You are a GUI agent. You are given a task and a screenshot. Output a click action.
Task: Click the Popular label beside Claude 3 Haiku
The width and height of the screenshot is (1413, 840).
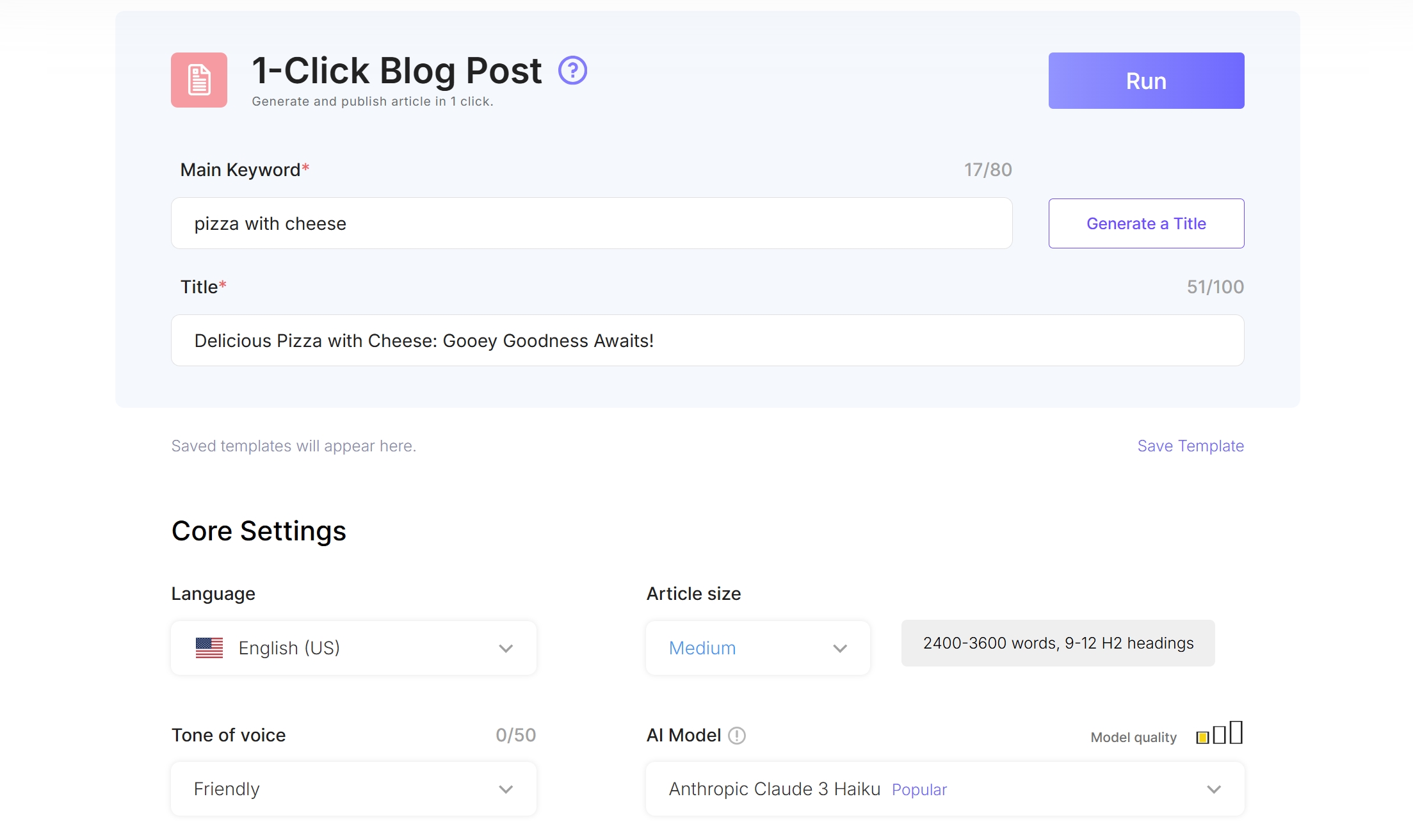point(919,789)
